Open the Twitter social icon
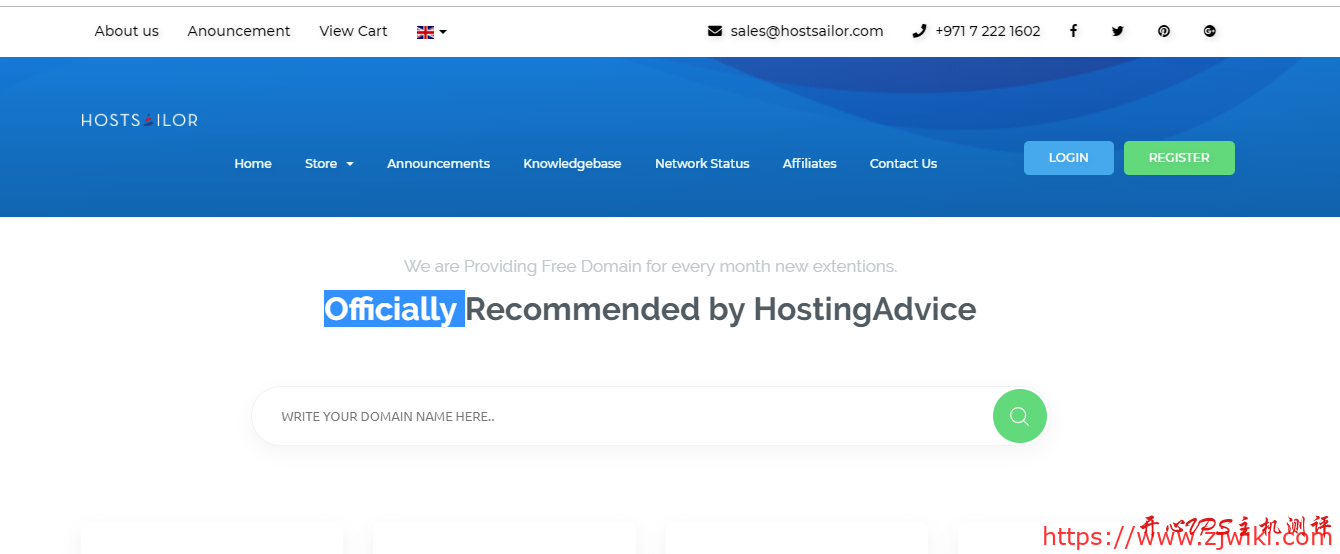 point(1118,31)
